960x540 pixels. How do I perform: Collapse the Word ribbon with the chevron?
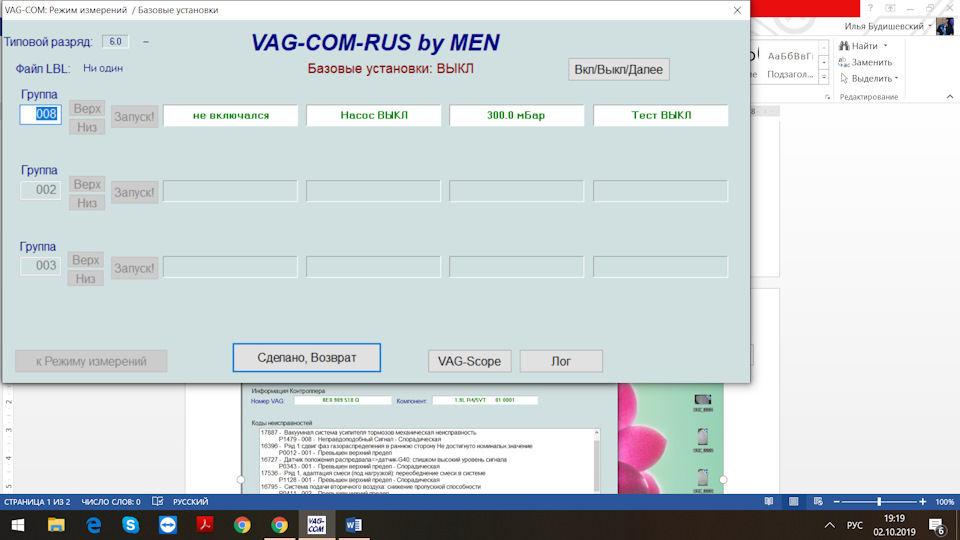pyautogui.click(x=950, y=97)
